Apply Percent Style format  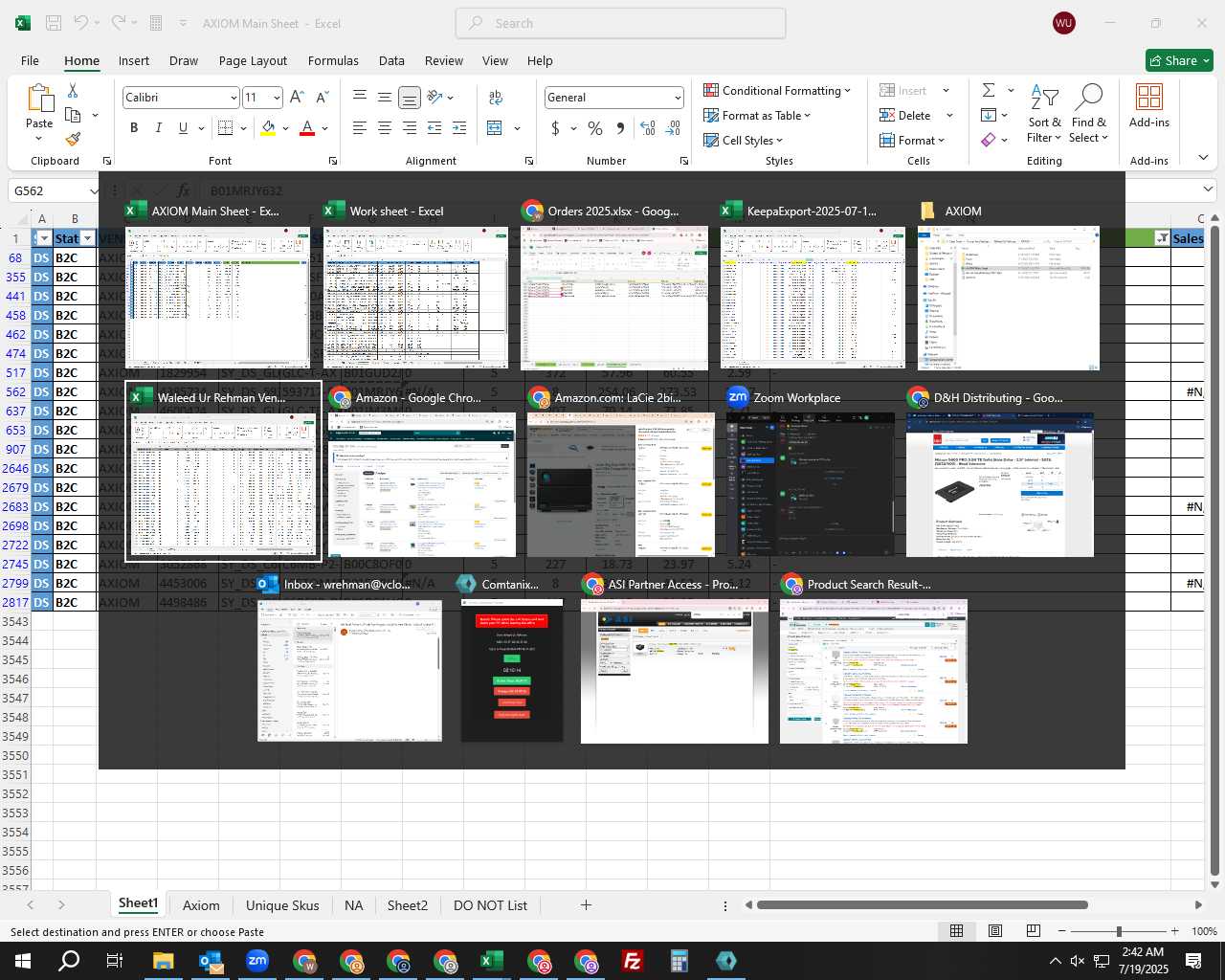(595, 128)
